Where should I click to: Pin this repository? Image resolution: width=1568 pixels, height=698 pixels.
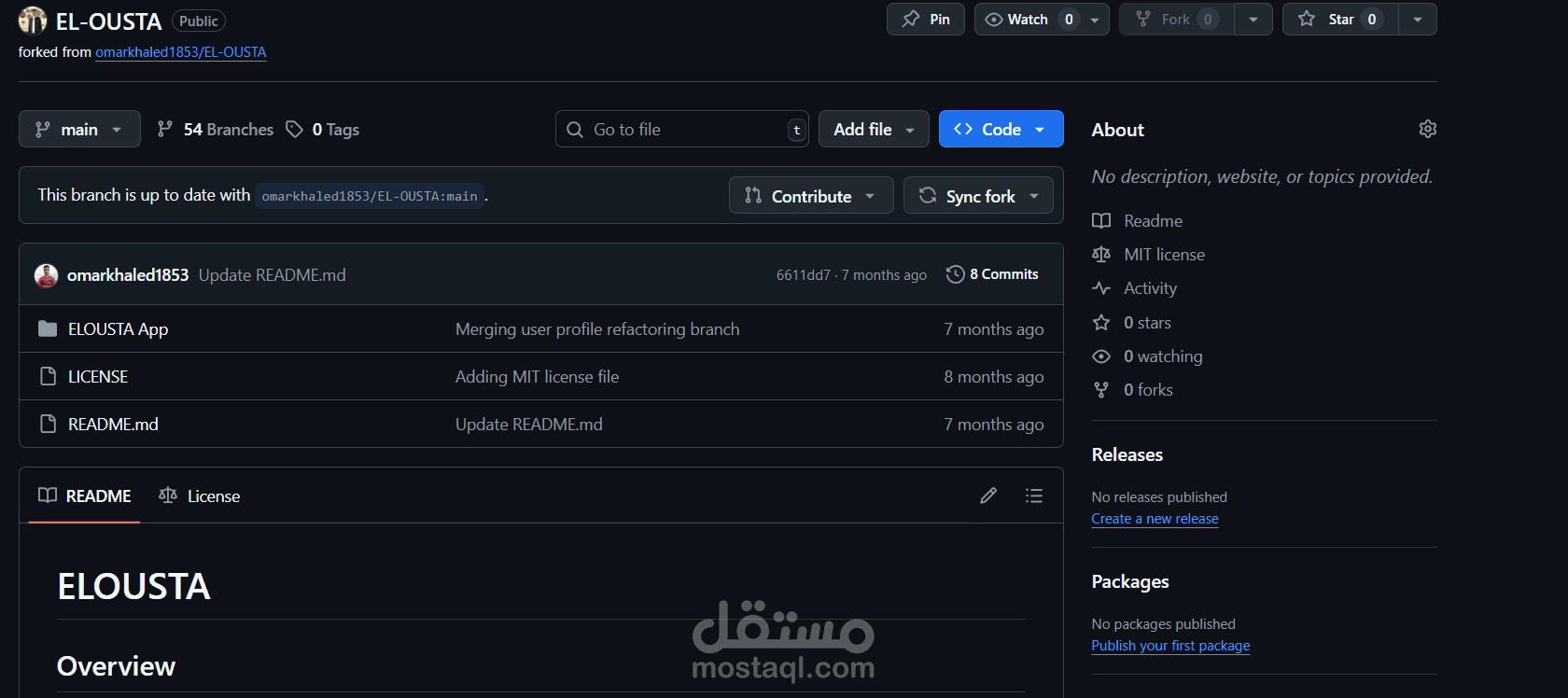point(926,20)
